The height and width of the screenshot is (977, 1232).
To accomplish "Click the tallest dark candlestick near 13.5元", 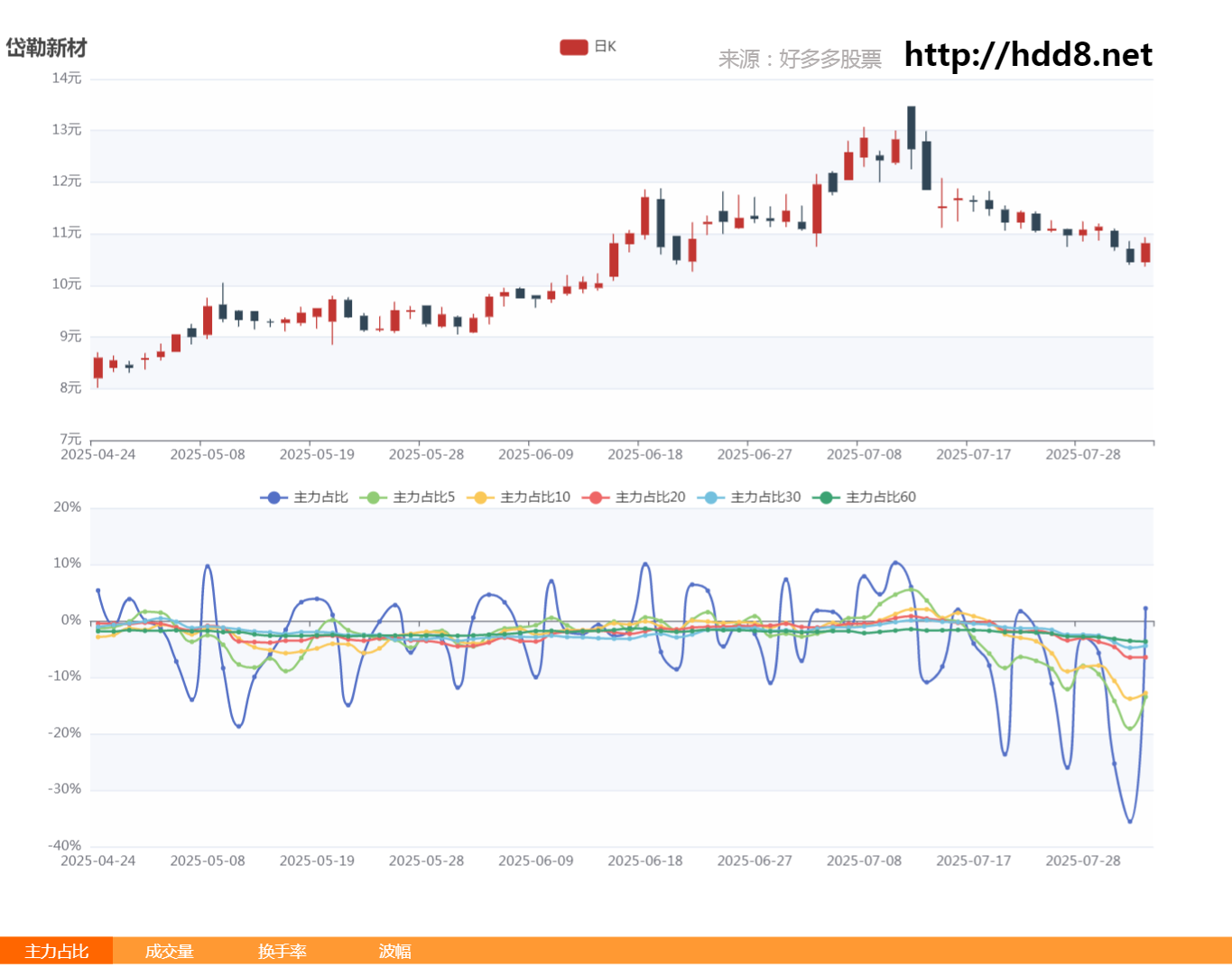I will pyautogui.click(x=912, y=127).
